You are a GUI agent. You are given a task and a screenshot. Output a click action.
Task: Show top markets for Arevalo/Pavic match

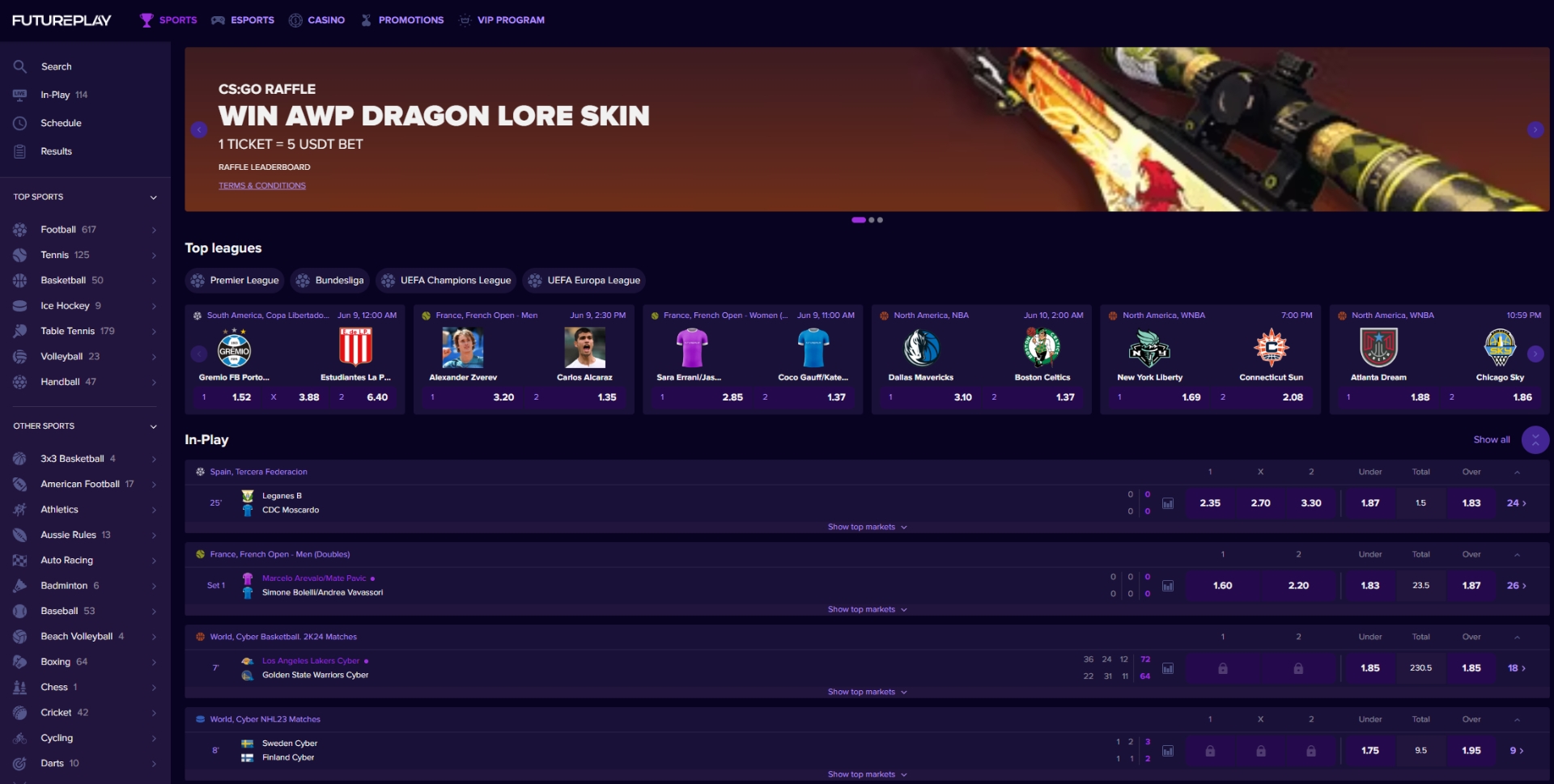867,609
